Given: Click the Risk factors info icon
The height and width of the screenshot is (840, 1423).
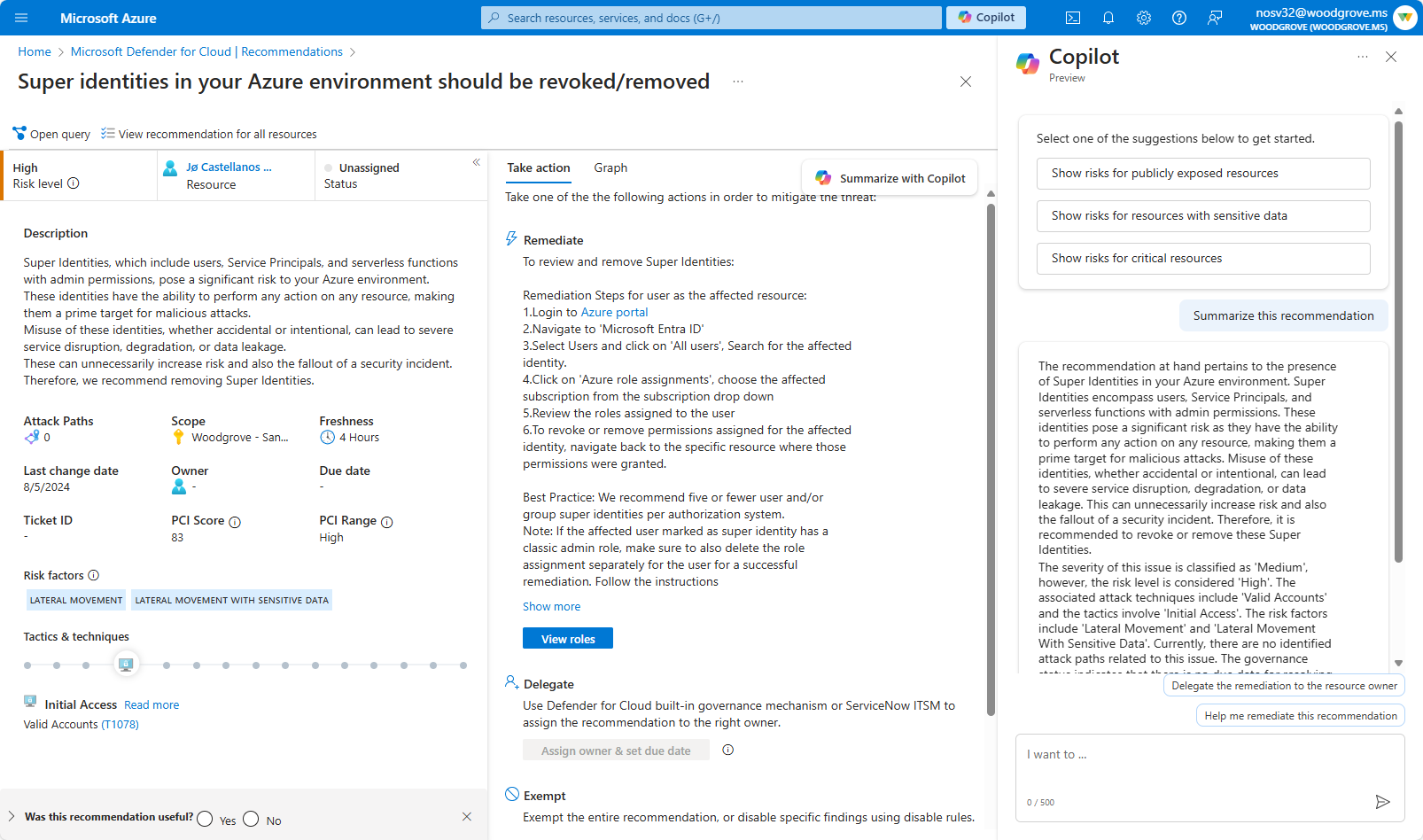Looking at the screenshot, I should point(94,575).
